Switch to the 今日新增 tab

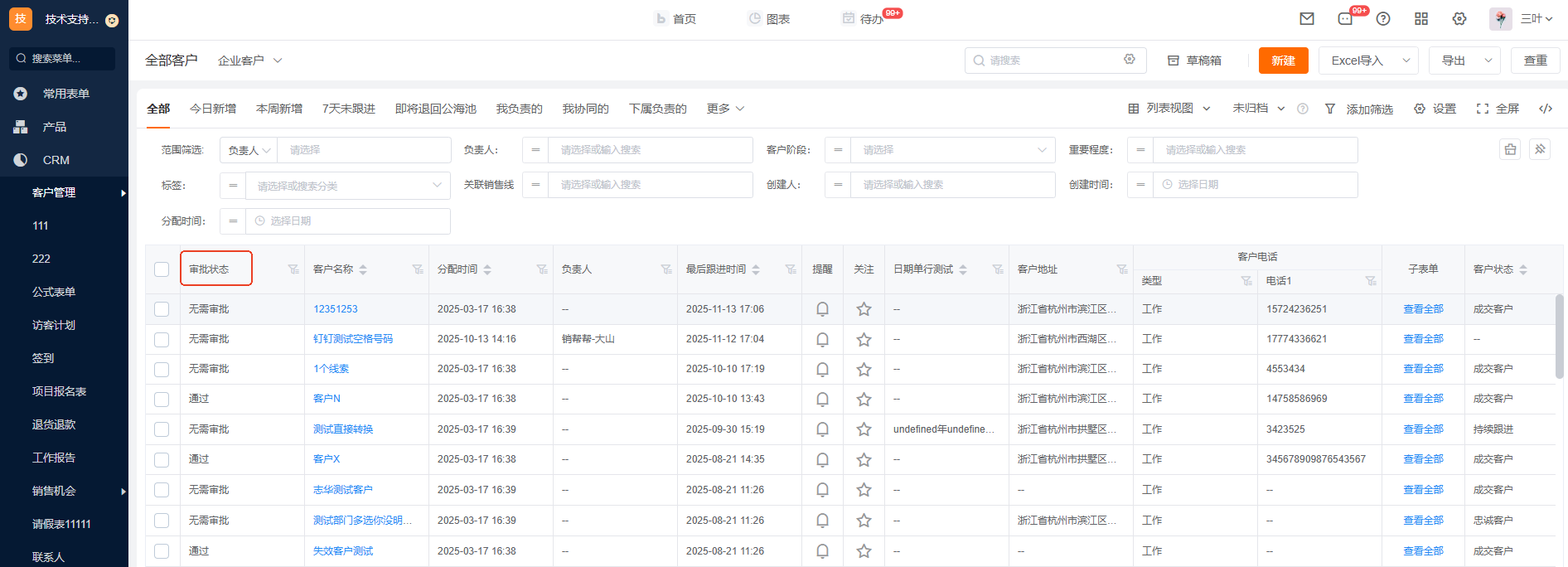[213, 109]
